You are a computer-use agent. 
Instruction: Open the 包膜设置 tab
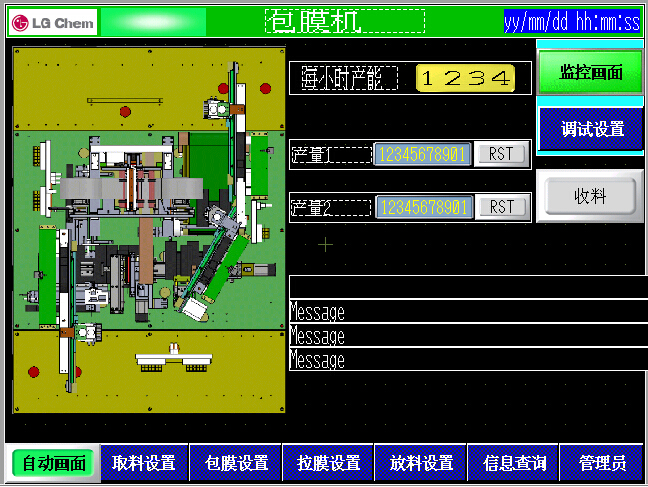tap(236, 463)
